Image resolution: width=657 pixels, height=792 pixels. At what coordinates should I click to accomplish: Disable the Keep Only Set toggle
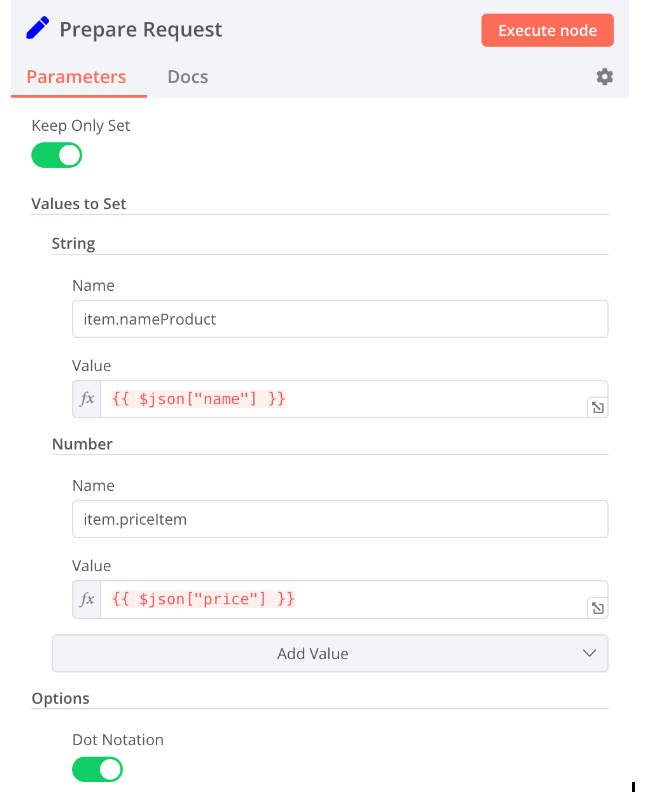57,155
